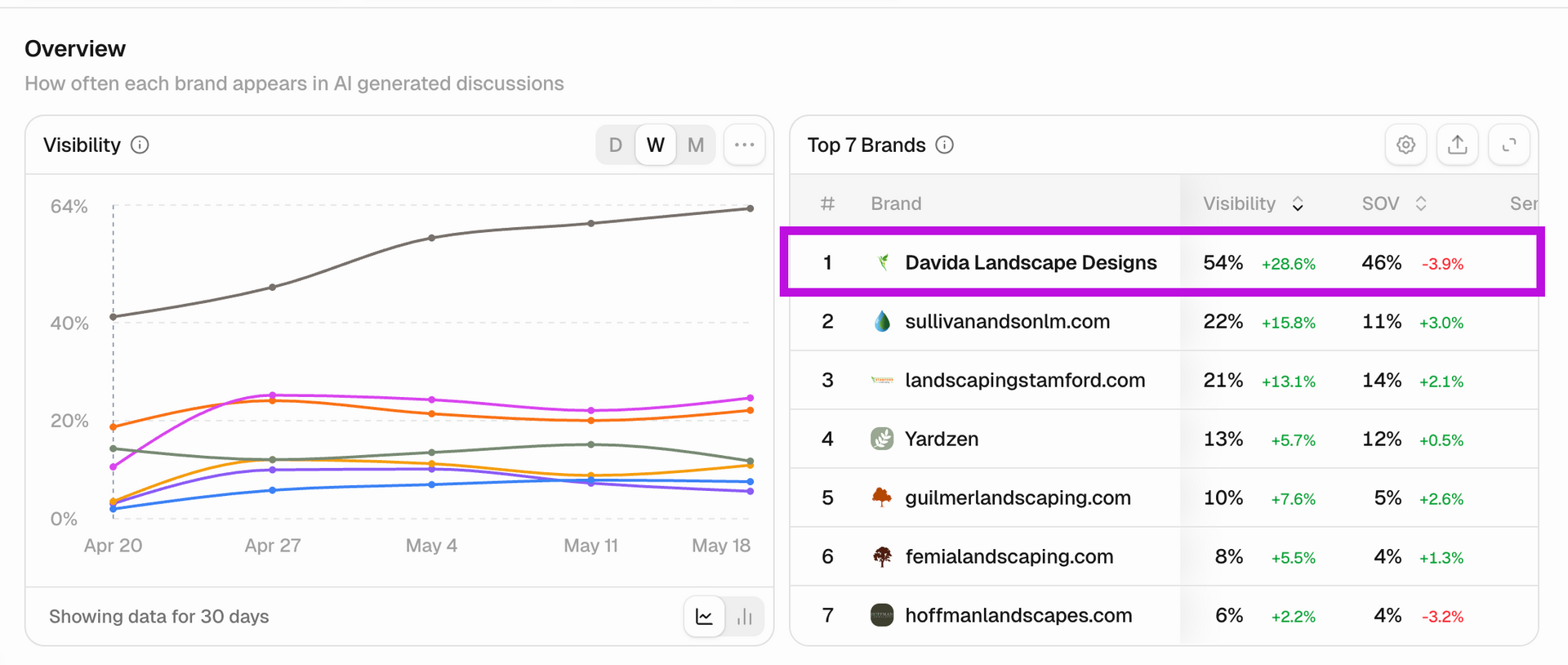Export Top 7 Brands table via share icon
Image resolution: width=1568 pixels, height=665 pixels.
click(1458, 145)
